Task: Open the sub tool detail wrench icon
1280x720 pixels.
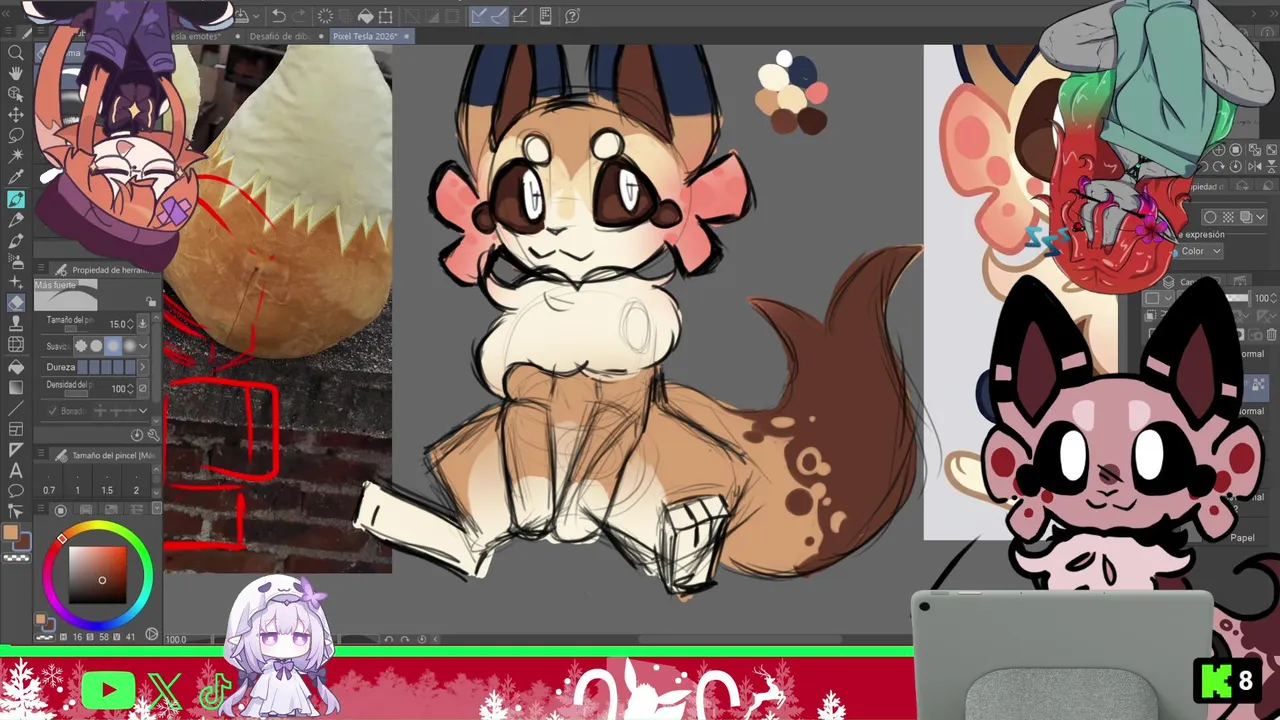Action: click(153, 435)
